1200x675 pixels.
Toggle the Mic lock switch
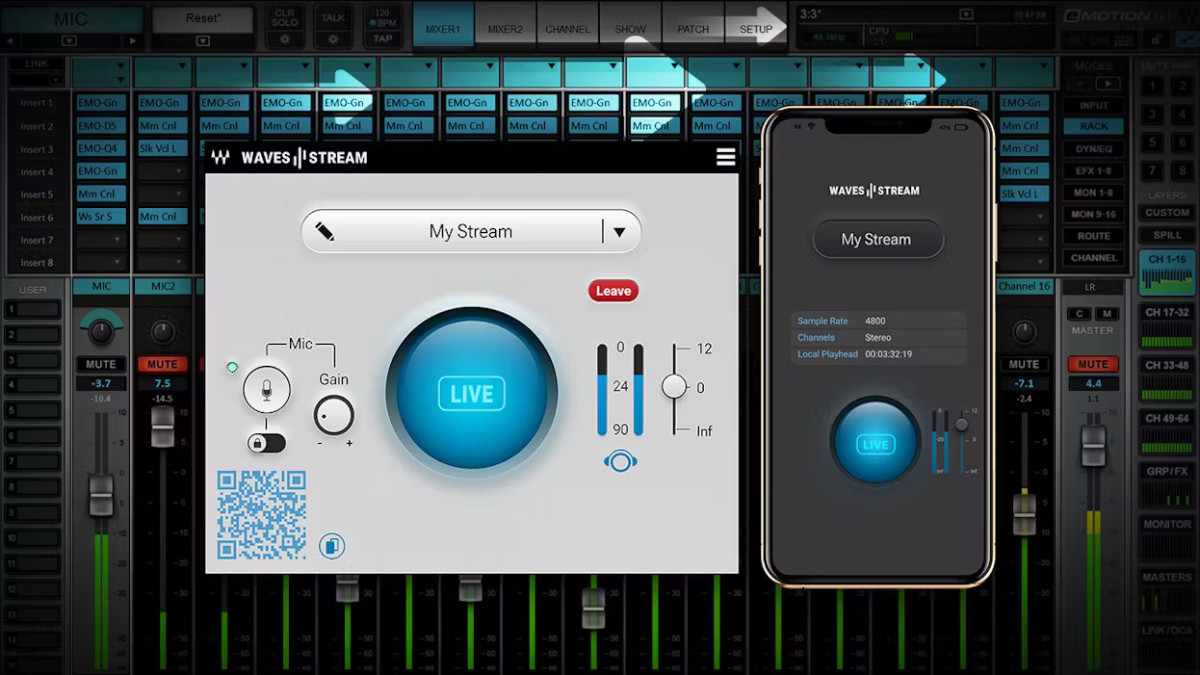tap(267, 443)
